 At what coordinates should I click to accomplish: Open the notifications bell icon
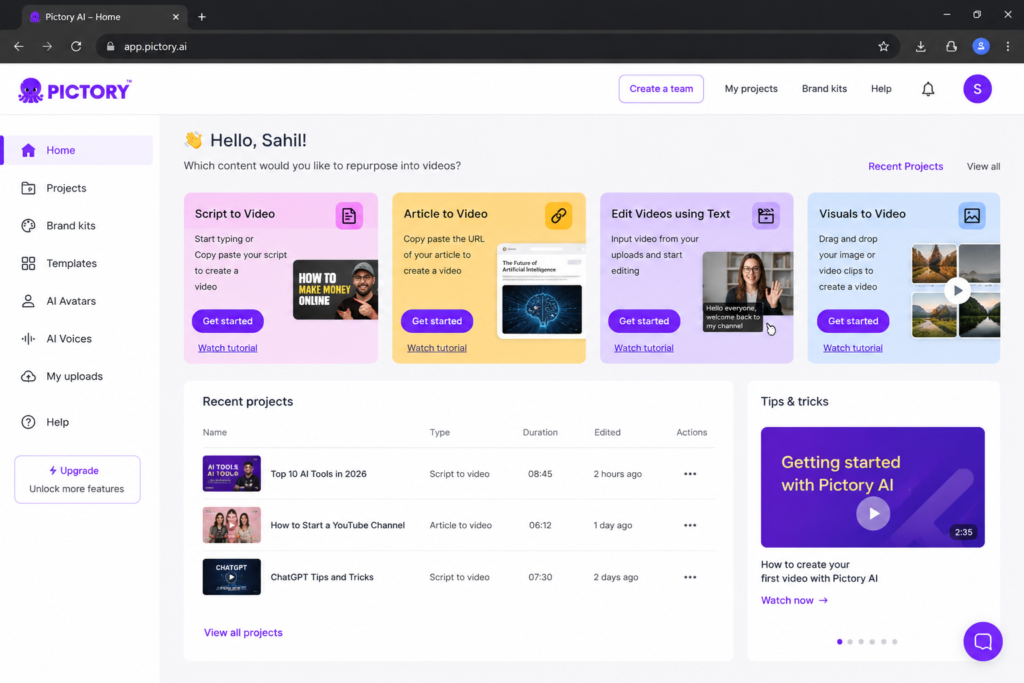[928, 89]
